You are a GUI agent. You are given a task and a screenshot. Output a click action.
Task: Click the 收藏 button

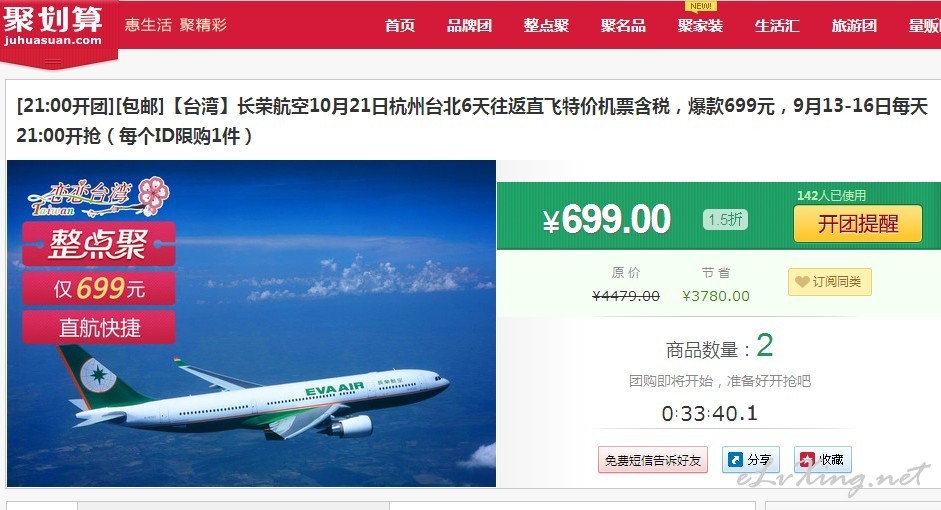point(823,460)
